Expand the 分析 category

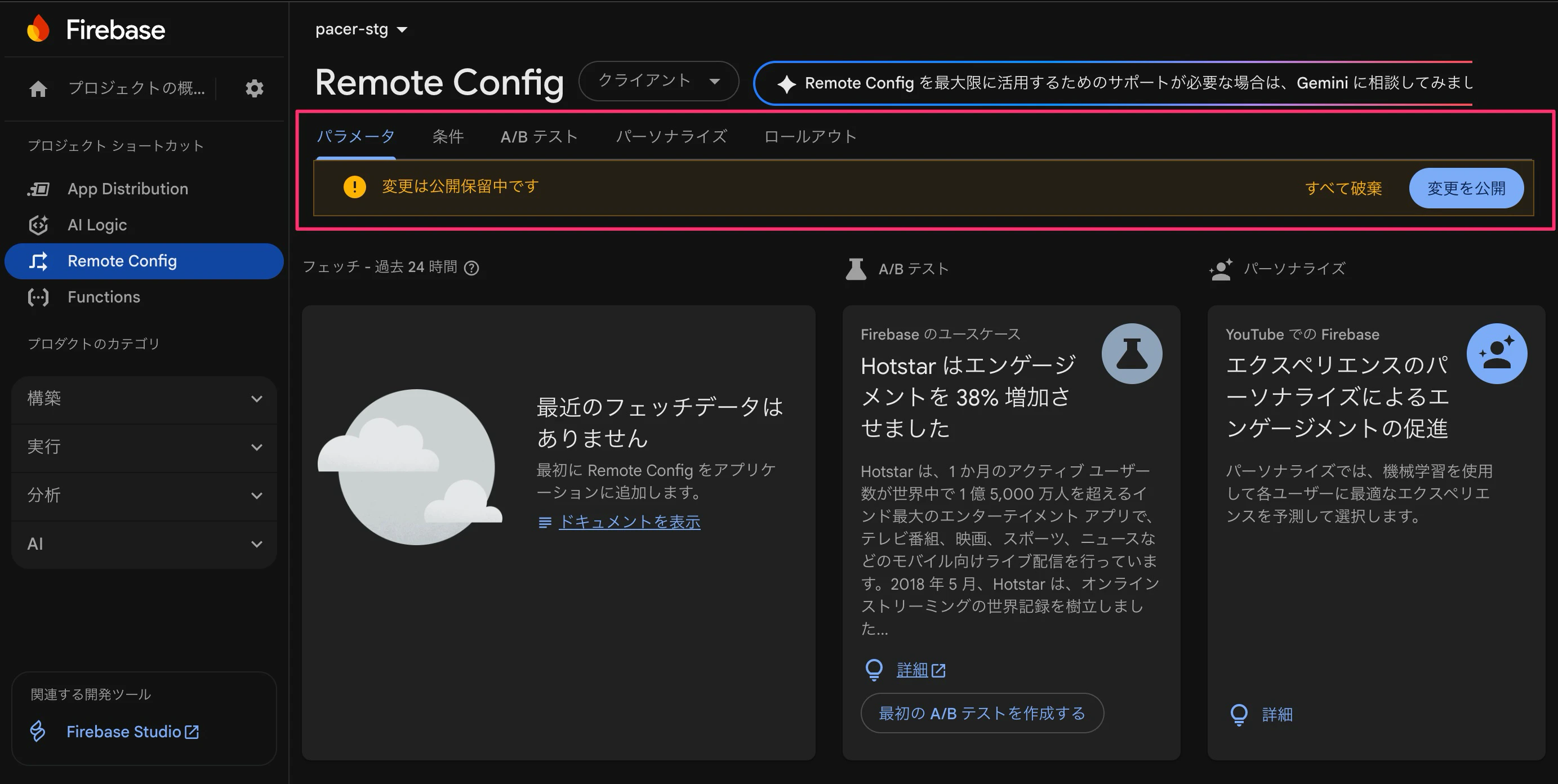pos(144,496)
